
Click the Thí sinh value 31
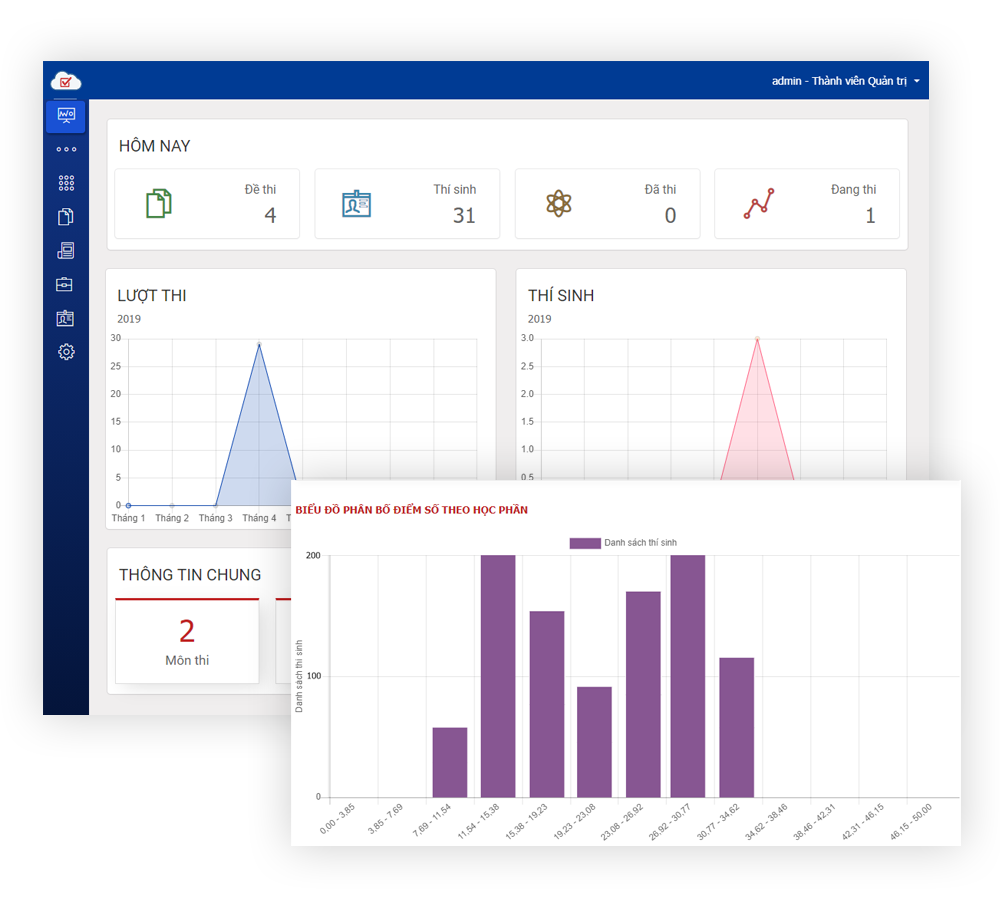[x=464, y=216]
